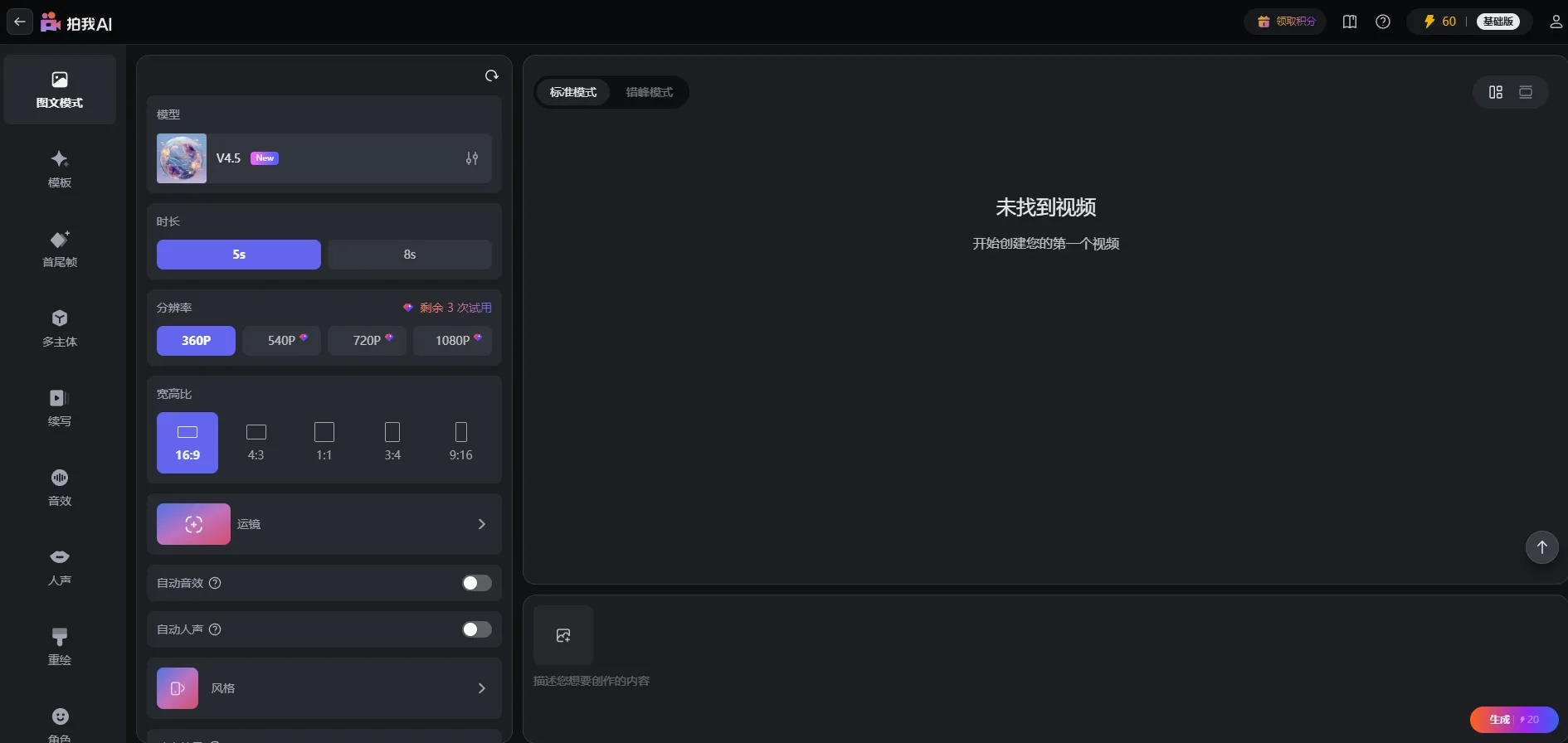Screen dimensions: 1568x743
Task: Open the V4.5 model selector
Action: (x=324, y=158)
